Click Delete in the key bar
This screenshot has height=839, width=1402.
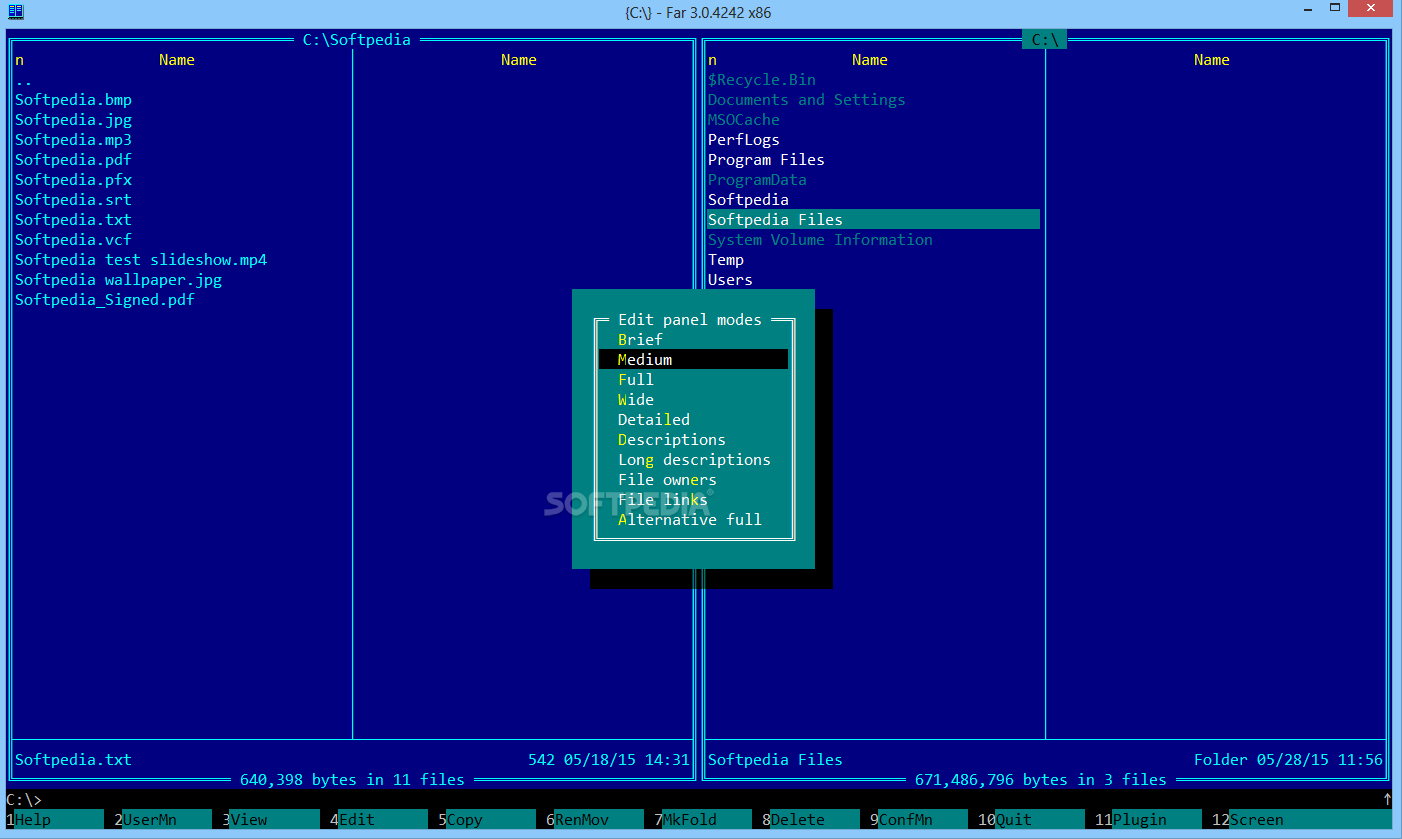(x=810, y=820)
